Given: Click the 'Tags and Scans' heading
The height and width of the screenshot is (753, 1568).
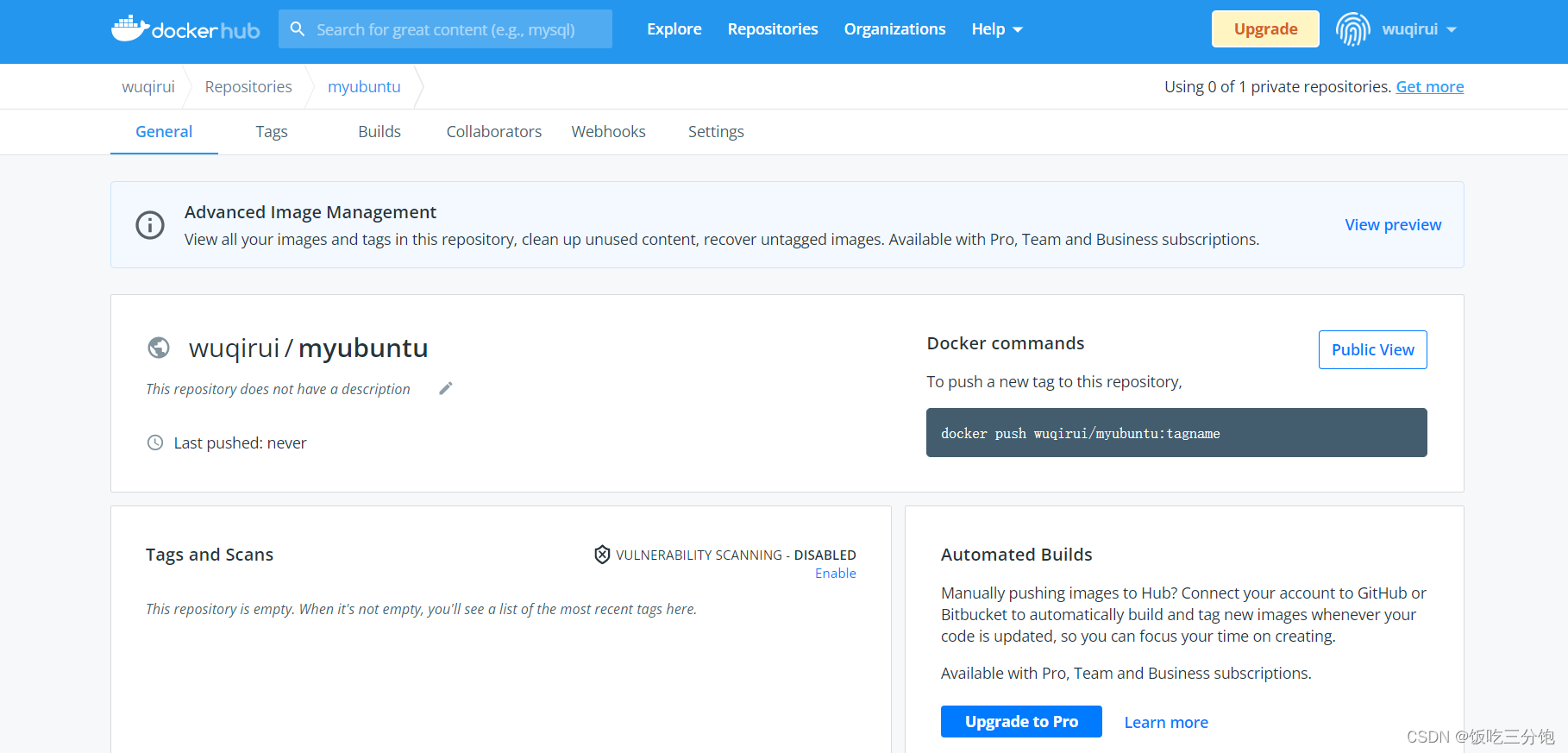Looking at the screenshot, I should [210, 555].
